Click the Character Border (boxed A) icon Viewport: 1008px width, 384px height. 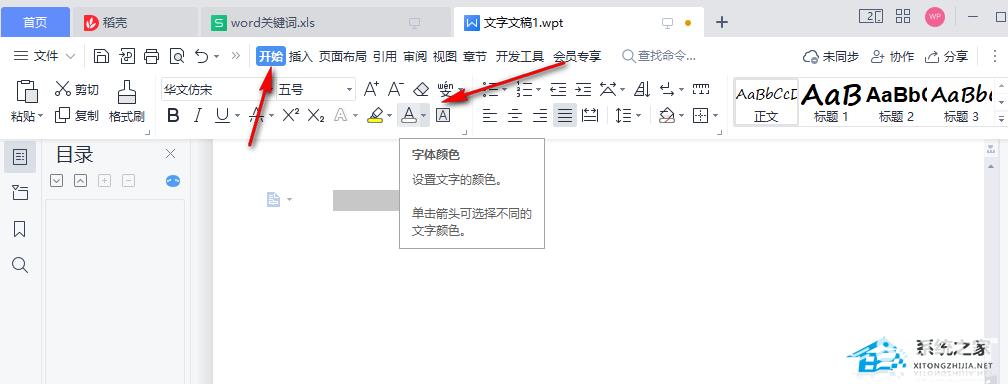point(443,115)
